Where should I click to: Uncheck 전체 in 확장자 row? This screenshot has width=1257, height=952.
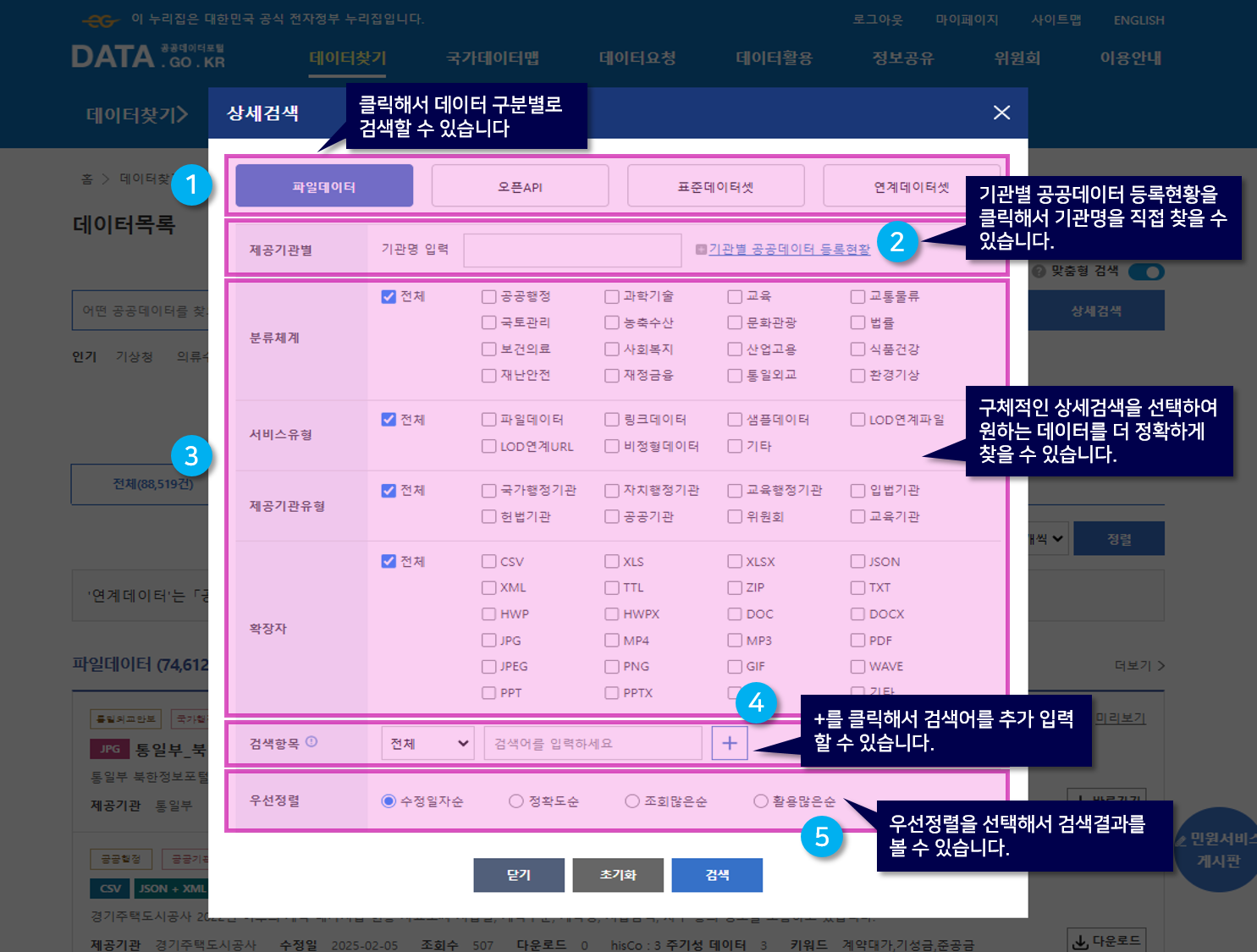point(389,561)
